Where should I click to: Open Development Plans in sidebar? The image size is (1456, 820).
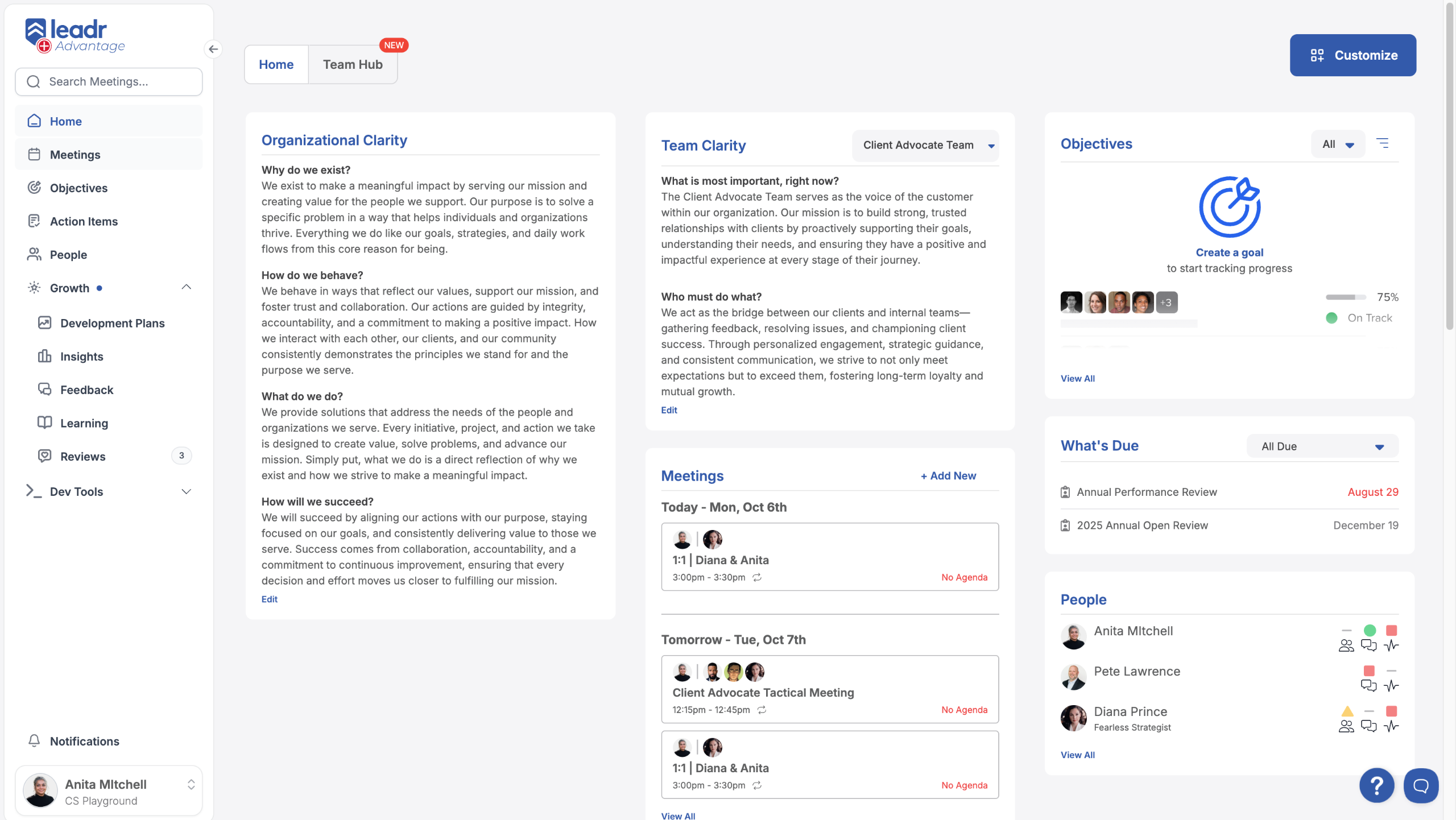pyautogui.click(x=112, y=323)
